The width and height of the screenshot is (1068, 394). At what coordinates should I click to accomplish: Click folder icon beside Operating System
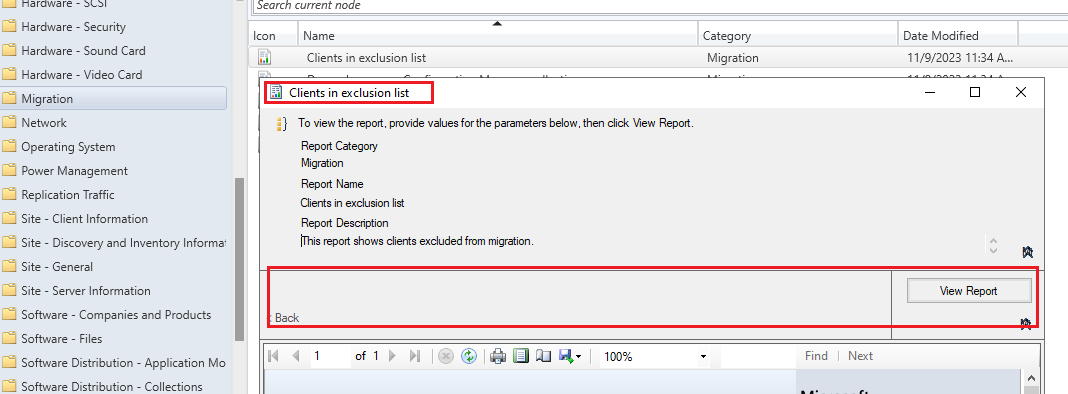[x=9, y=147]
